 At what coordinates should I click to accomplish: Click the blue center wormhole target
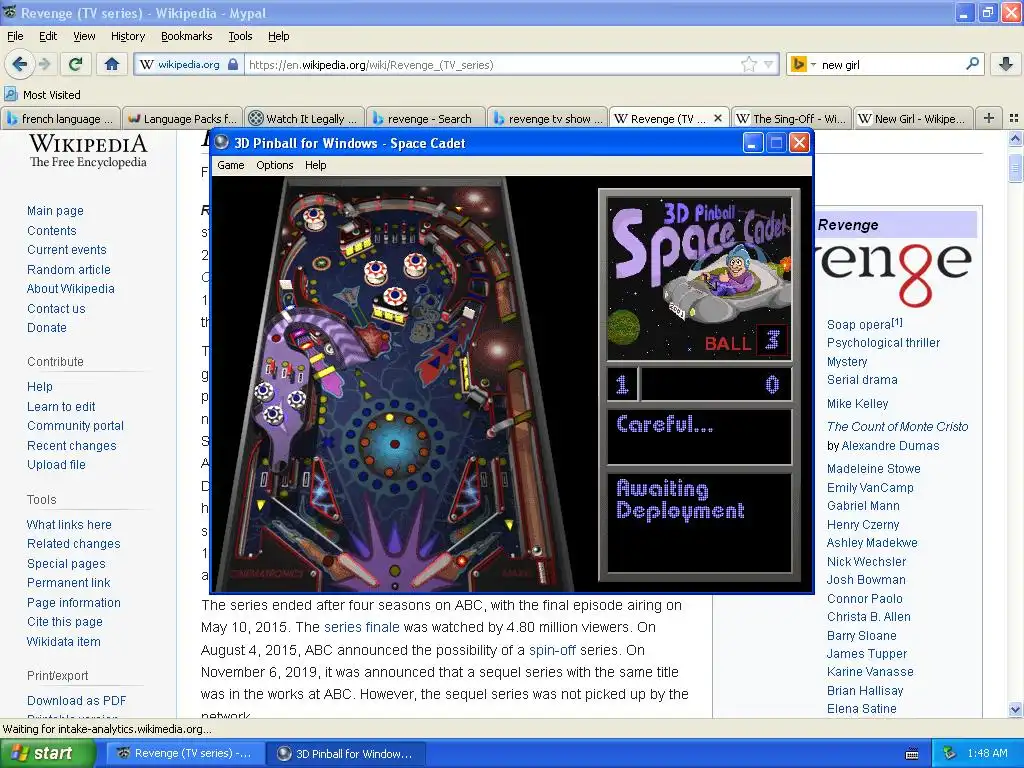[x=394, y=444]
